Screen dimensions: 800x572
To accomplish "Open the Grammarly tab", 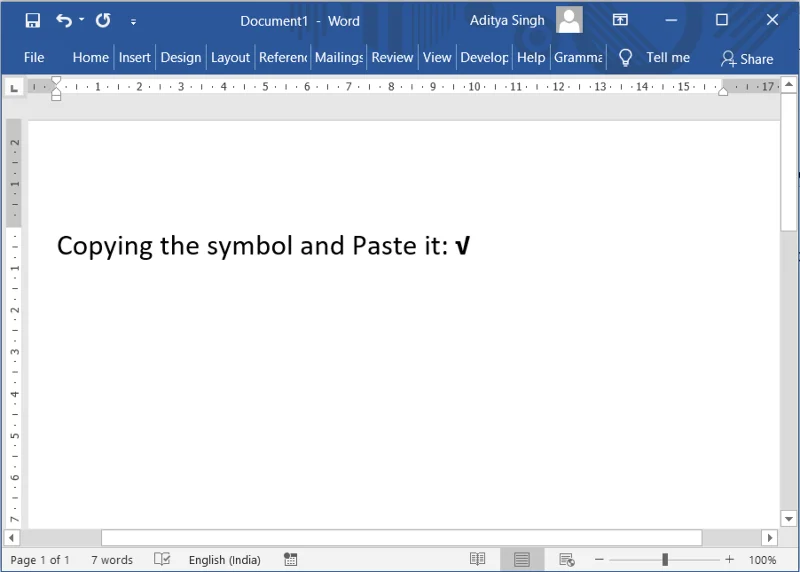I will pyautogui.click(x=578, y=57).
